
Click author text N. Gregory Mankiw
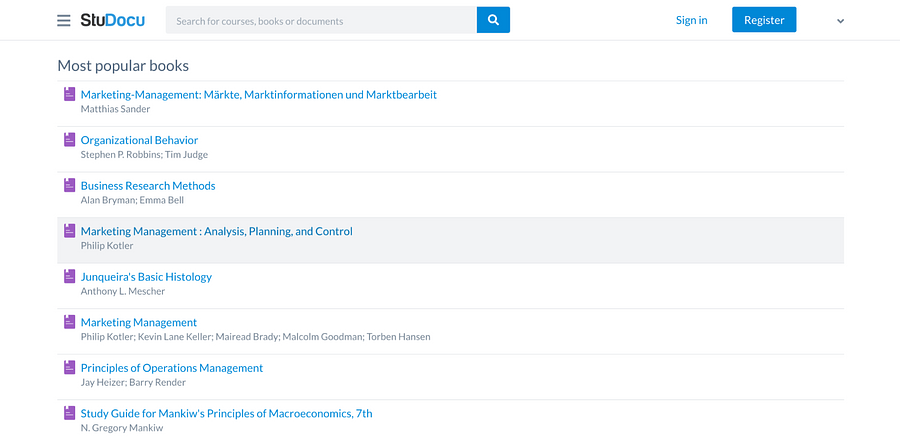pyautogui.click(x=122, y=428)
